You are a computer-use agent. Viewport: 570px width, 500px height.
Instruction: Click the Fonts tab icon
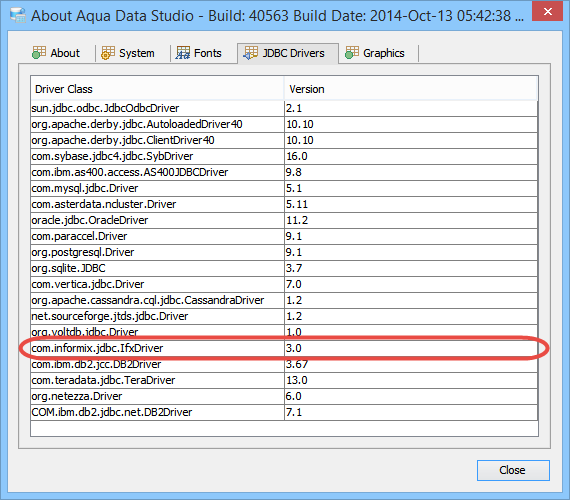coord(183,53)
